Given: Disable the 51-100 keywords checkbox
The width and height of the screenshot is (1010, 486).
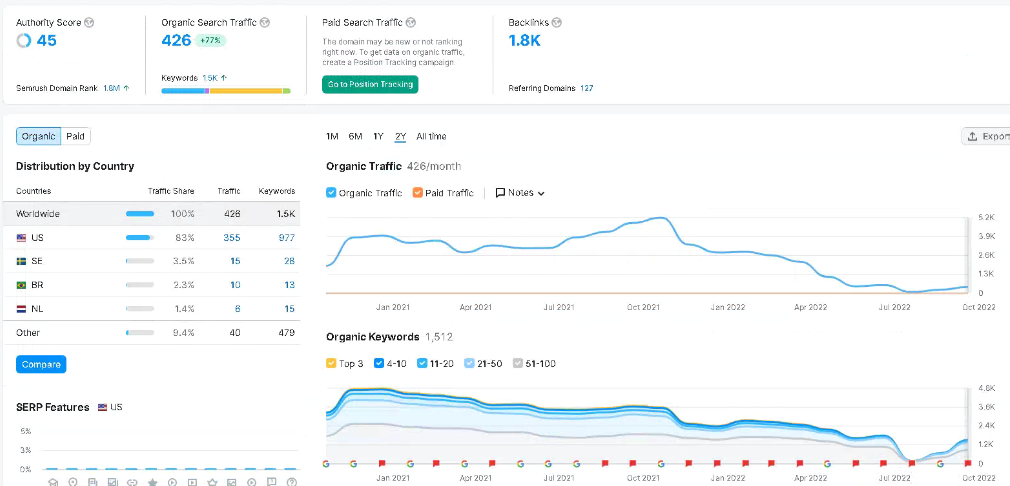Looking at the screenshot, I should (517, 363).
